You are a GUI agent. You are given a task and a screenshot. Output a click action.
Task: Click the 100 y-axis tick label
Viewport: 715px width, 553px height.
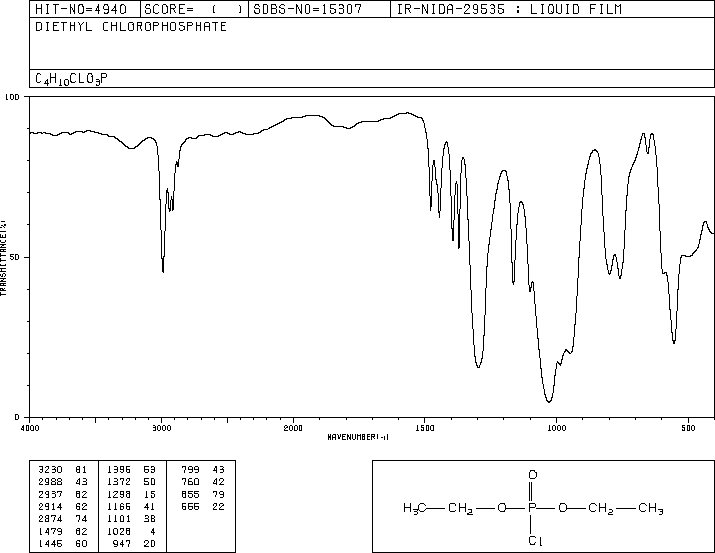click(12, 97)
